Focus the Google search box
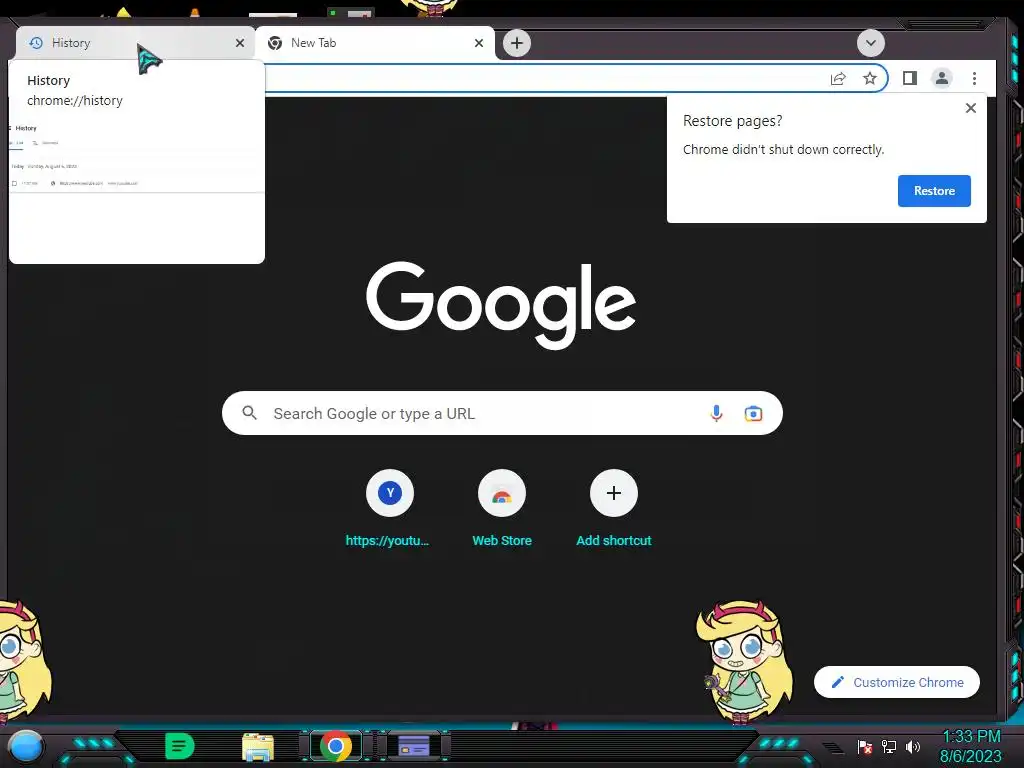Viewport: 1024px width, 768px height. (x=502, y=413)
